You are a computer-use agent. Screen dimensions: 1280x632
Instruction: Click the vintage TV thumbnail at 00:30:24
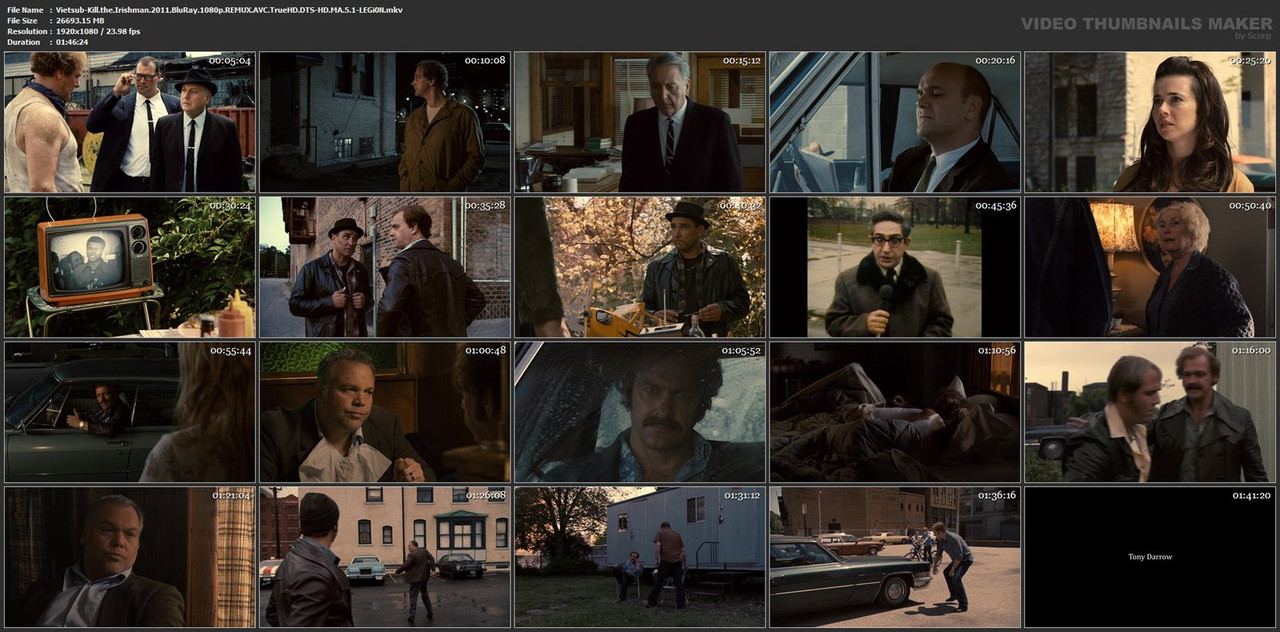pyautogui.click(x=130, y=267)
